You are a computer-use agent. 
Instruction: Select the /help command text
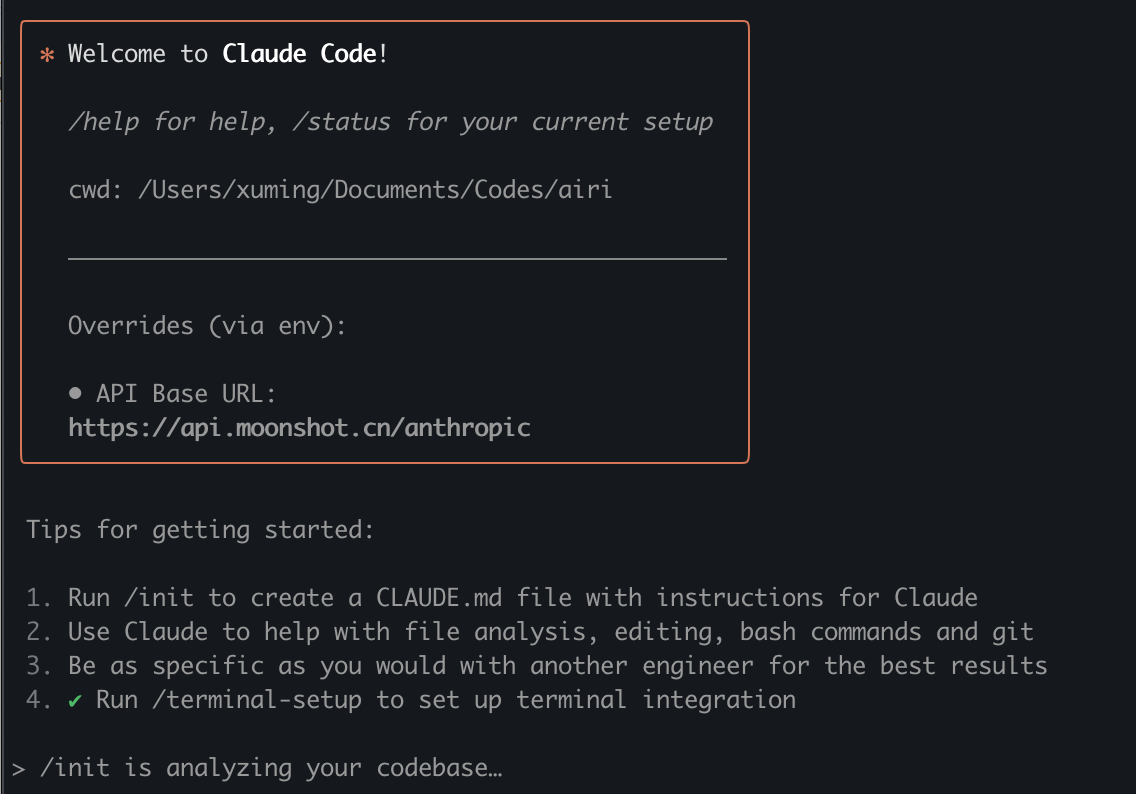[x=103, y=122]
